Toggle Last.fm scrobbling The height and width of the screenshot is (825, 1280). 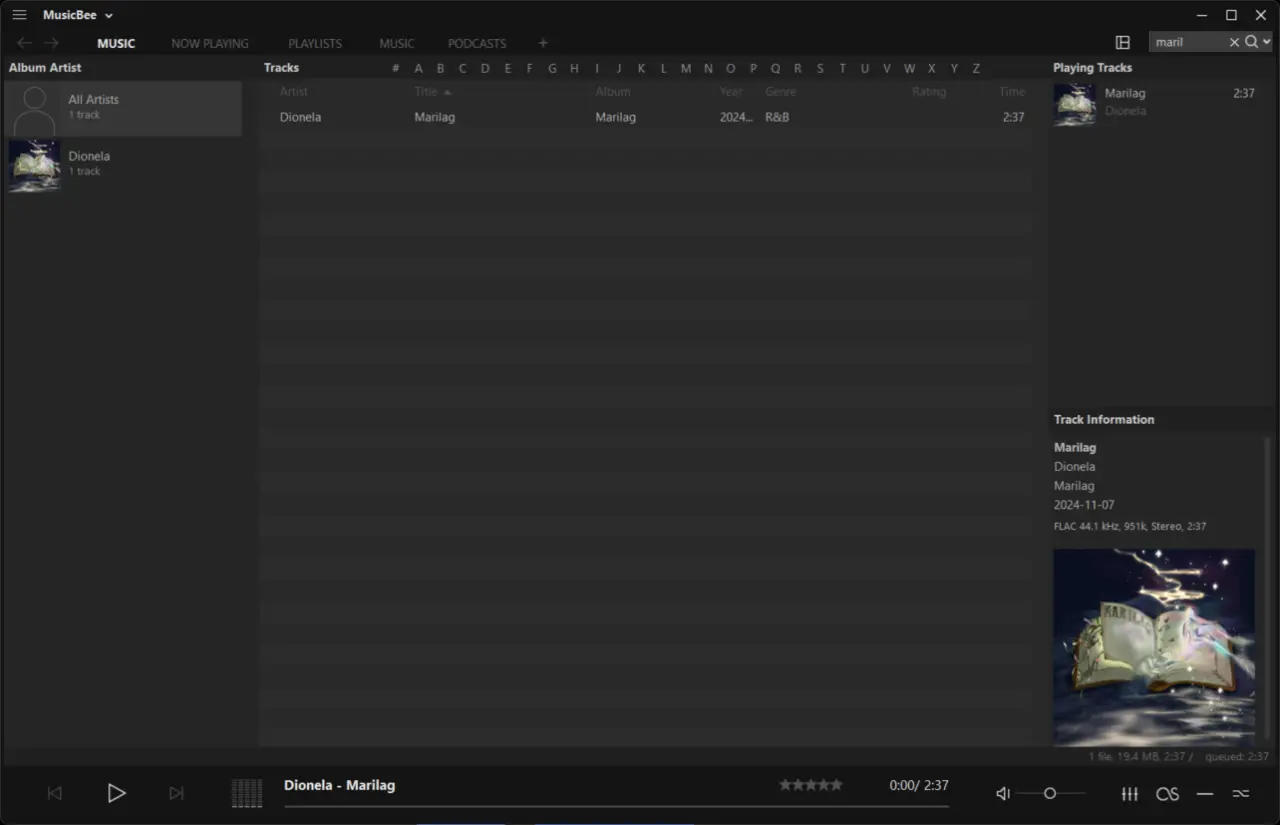click(1167, 794)
